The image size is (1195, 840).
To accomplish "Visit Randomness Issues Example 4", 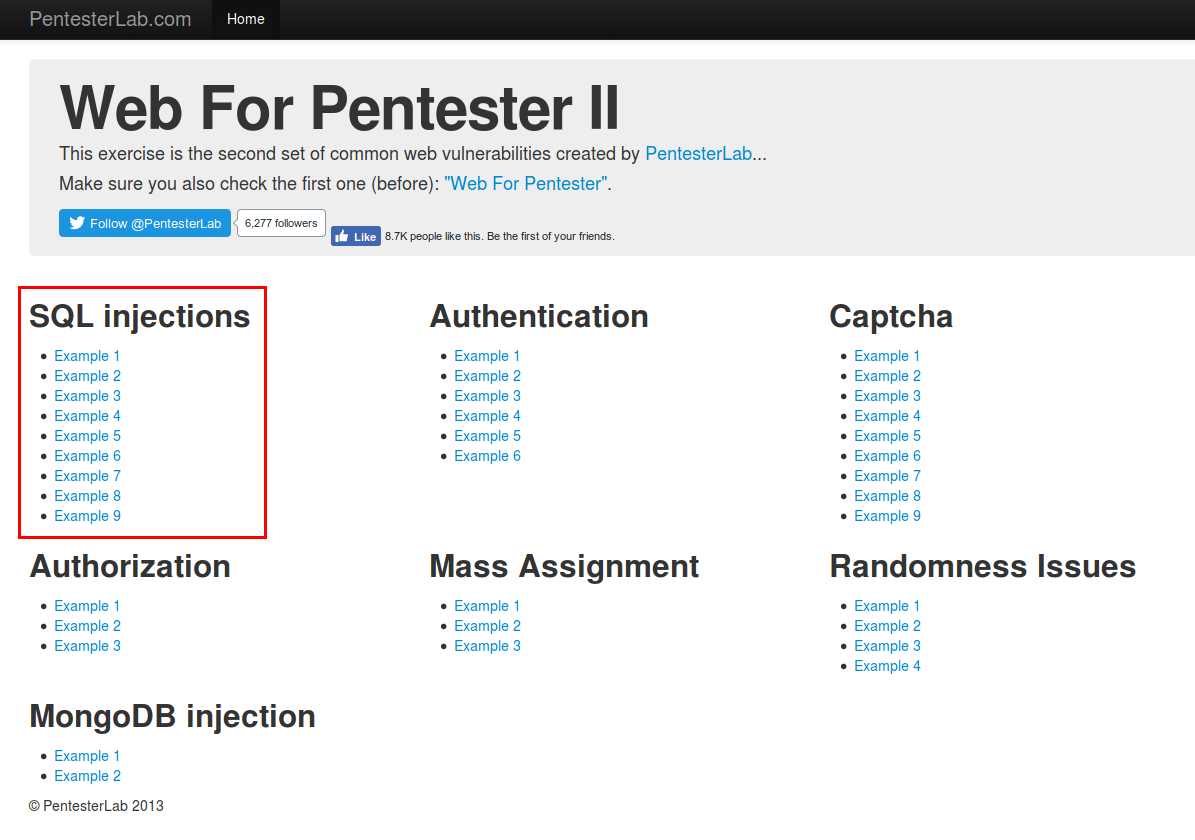I will (887, 666).
